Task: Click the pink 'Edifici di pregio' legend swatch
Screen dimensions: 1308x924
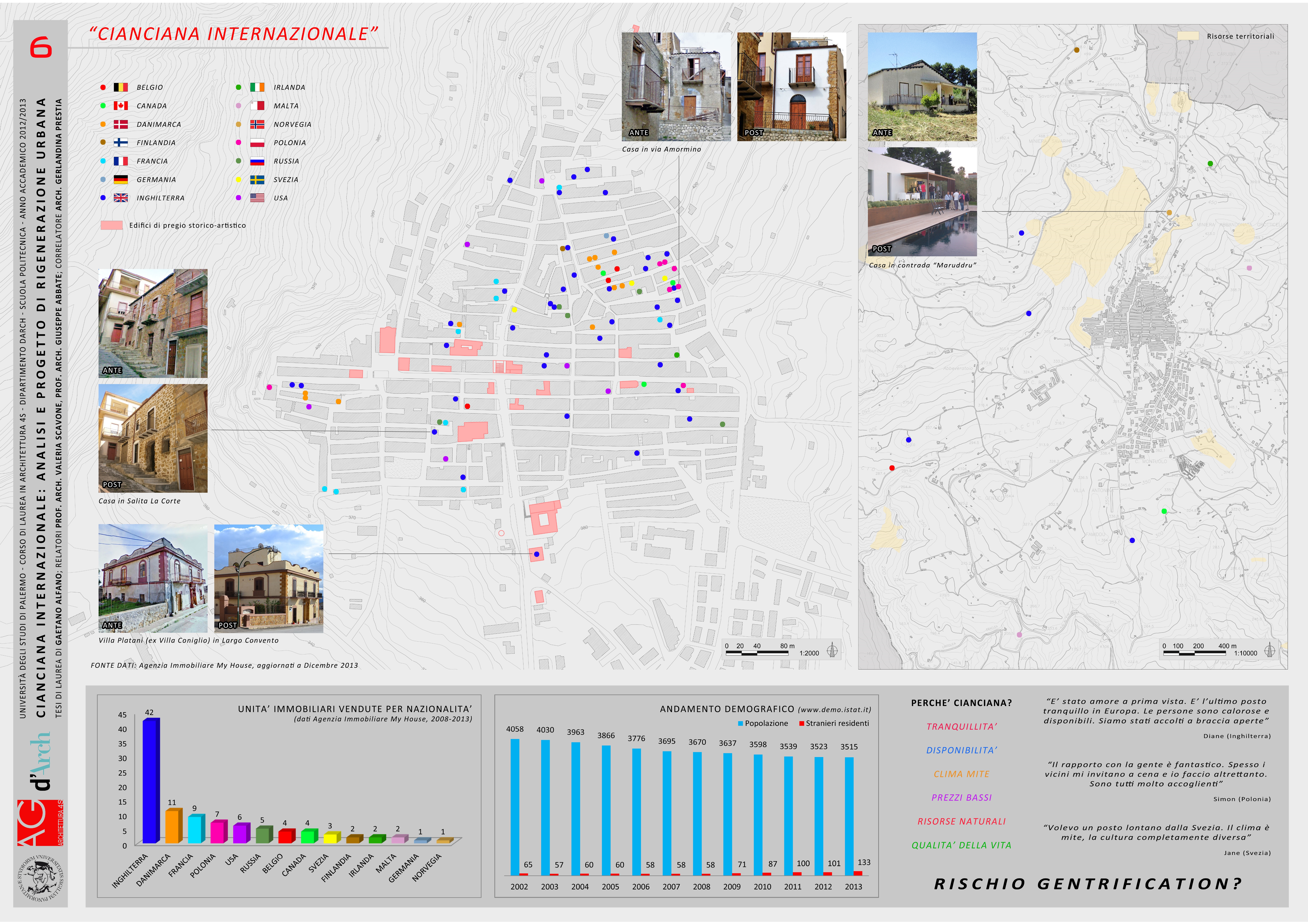Action: pyautogui.click(x=112, y=225)
